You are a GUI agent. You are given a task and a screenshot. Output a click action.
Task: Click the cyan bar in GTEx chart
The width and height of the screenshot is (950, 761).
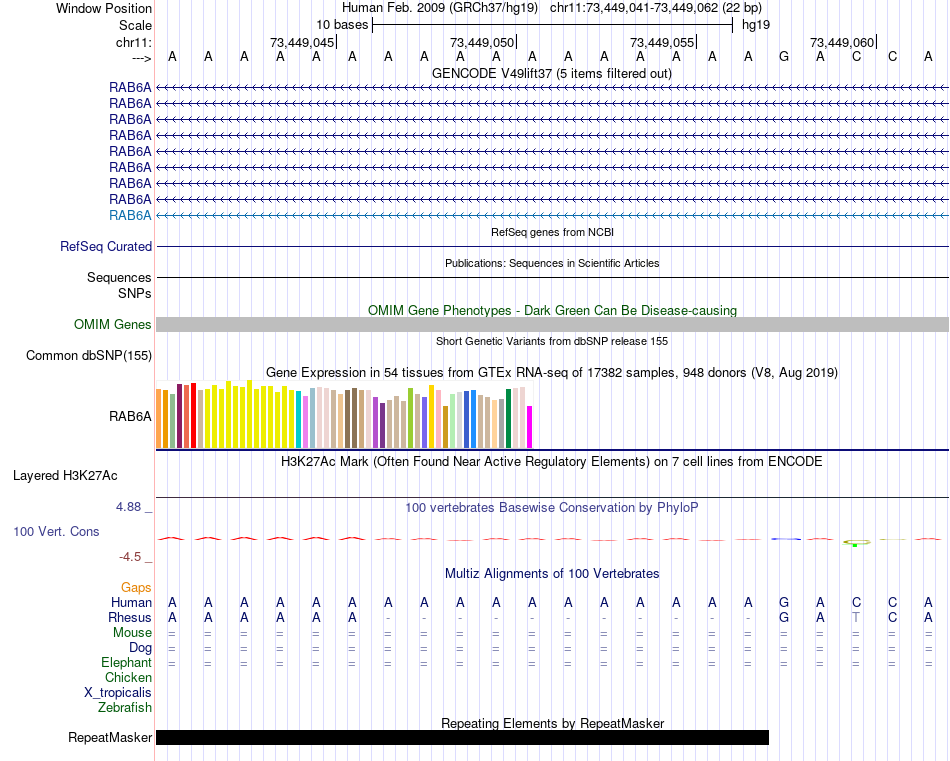pyautogui.click(x=299, y=420)
